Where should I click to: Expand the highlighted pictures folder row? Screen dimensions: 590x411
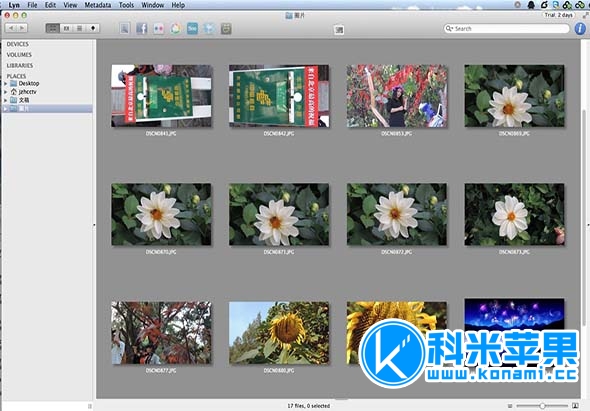6,109
